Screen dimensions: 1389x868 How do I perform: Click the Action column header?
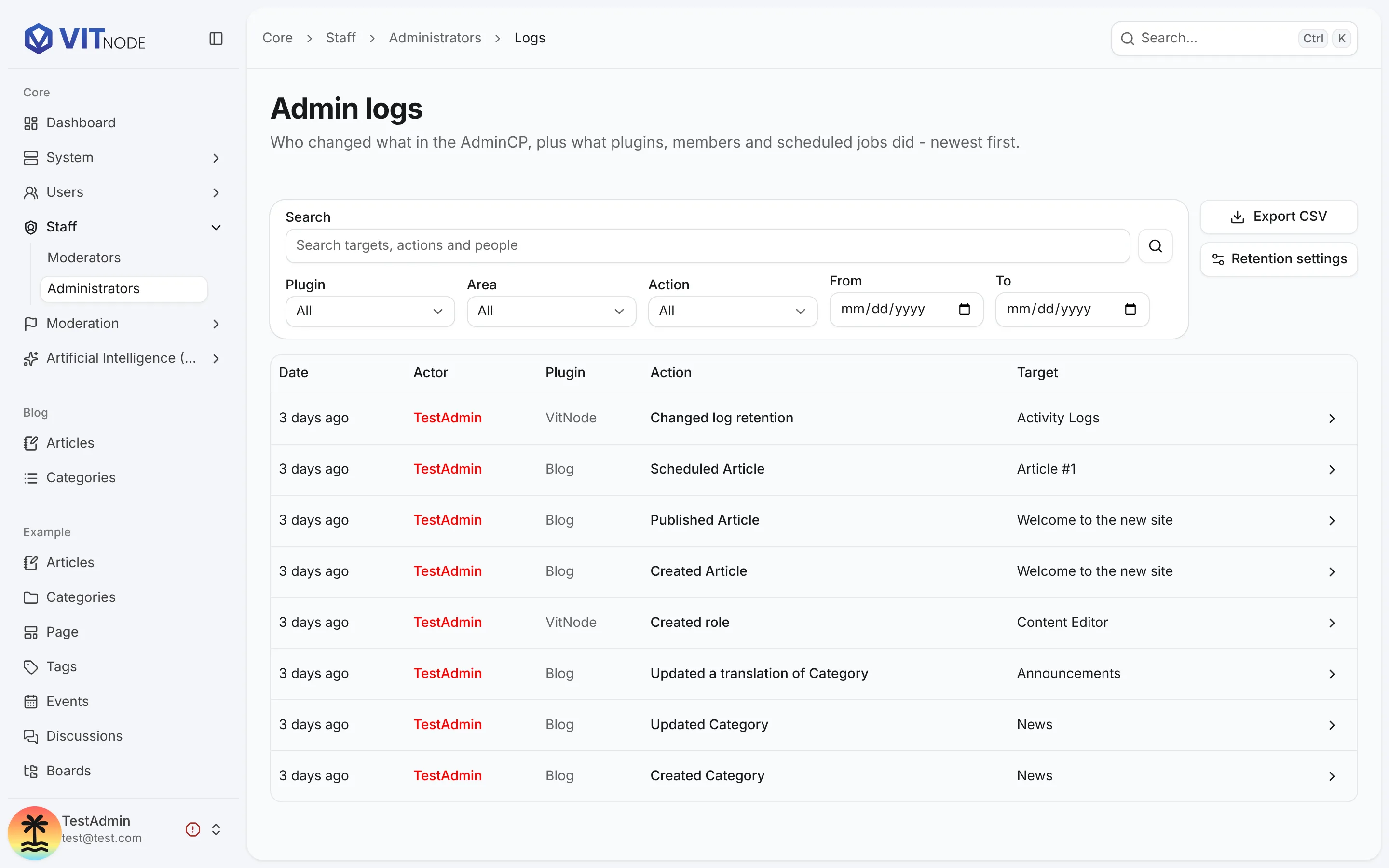point(671,373)
